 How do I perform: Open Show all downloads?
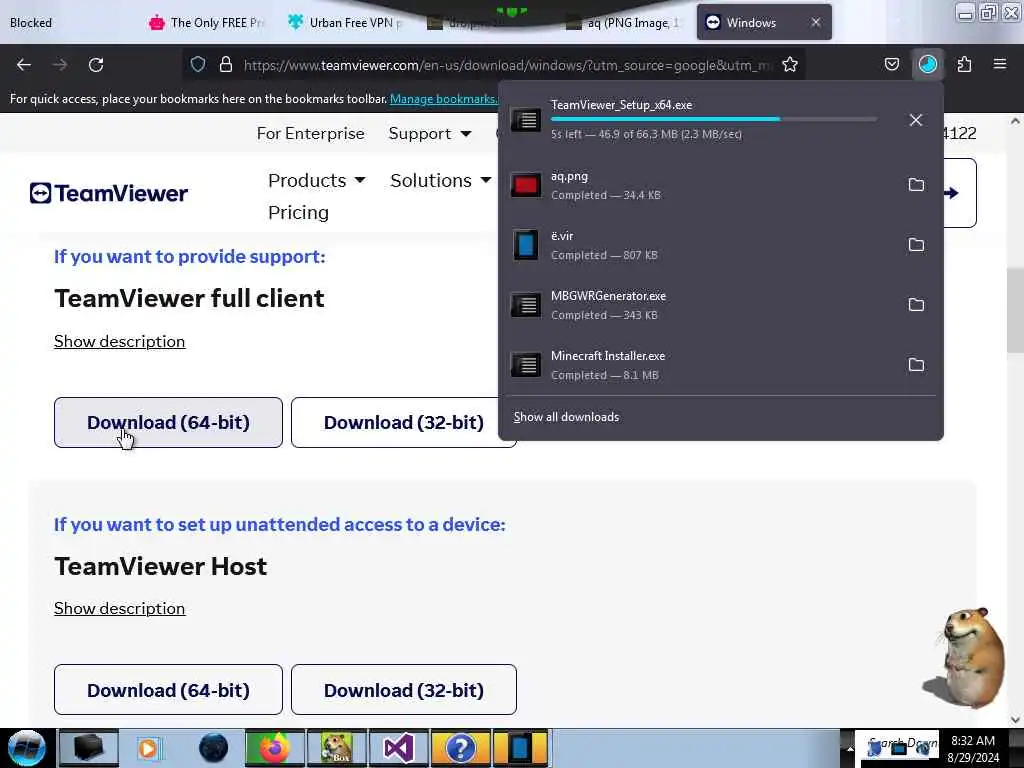coord(566,417)
